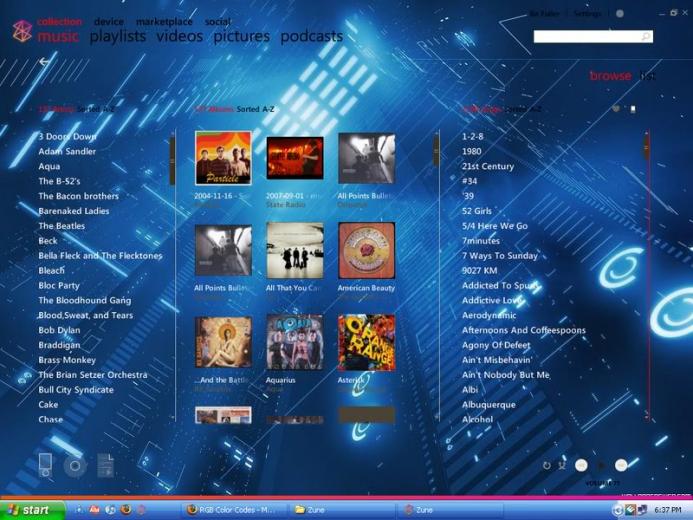Select artist Barenaked Ladies

(x=73, y=211)
